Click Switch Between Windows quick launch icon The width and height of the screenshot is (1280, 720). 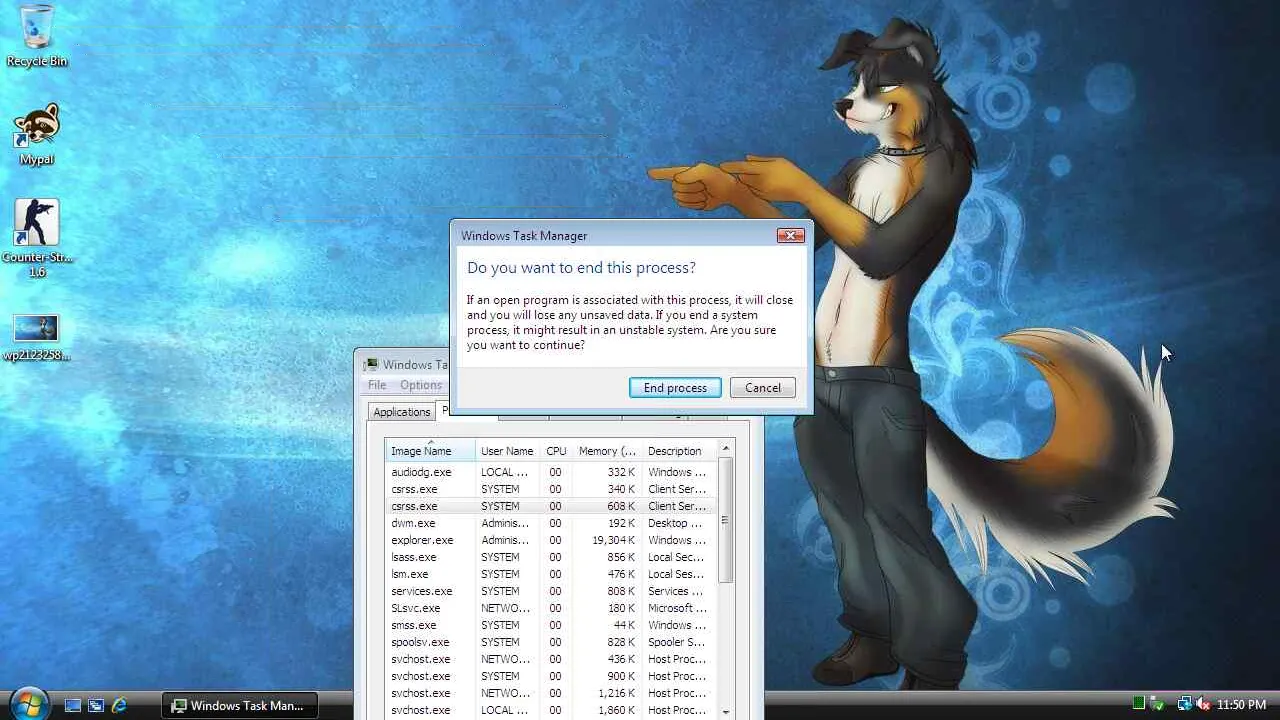click(96, 705)
